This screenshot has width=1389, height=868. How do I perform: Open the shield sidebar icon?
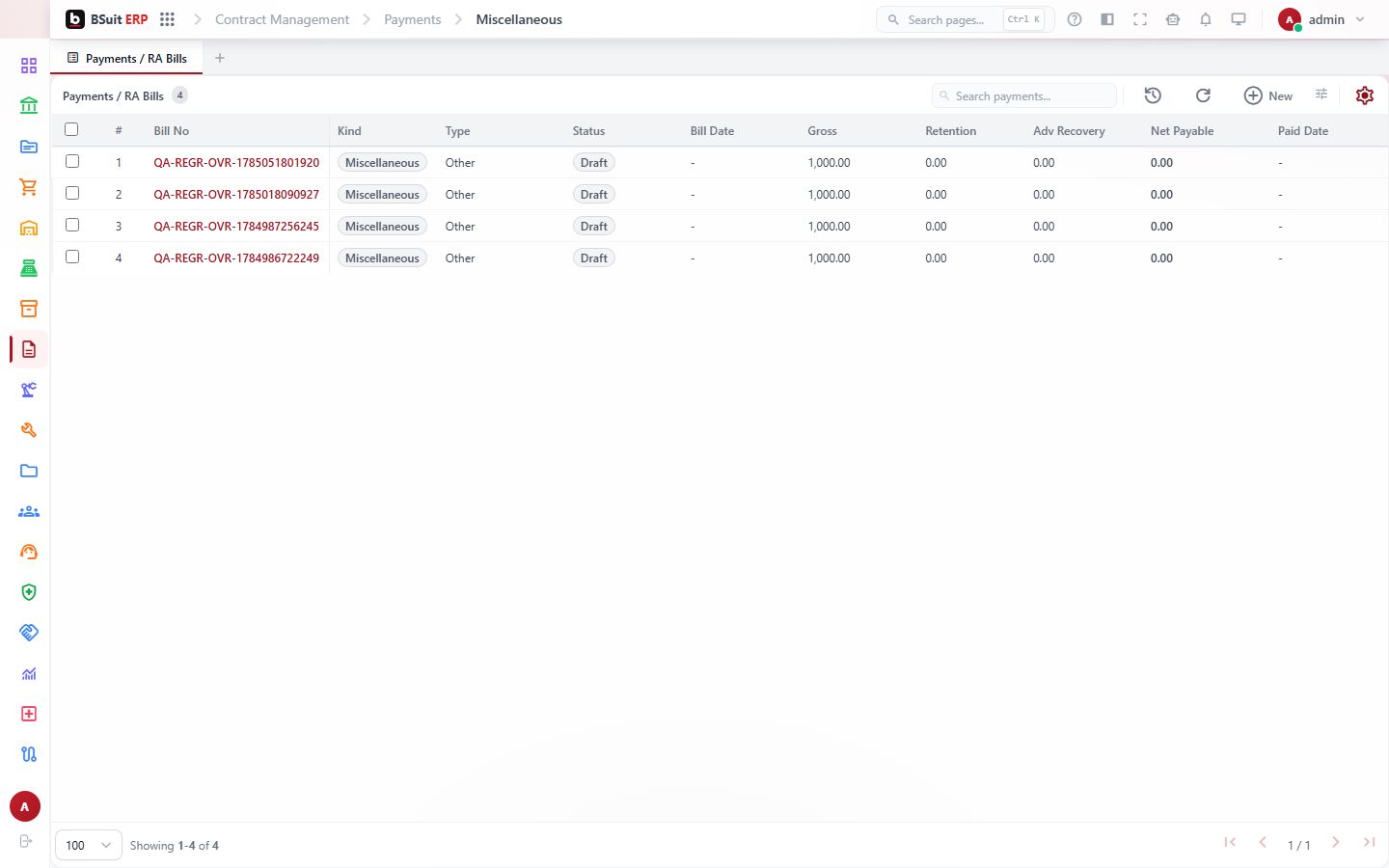point(29,592)
